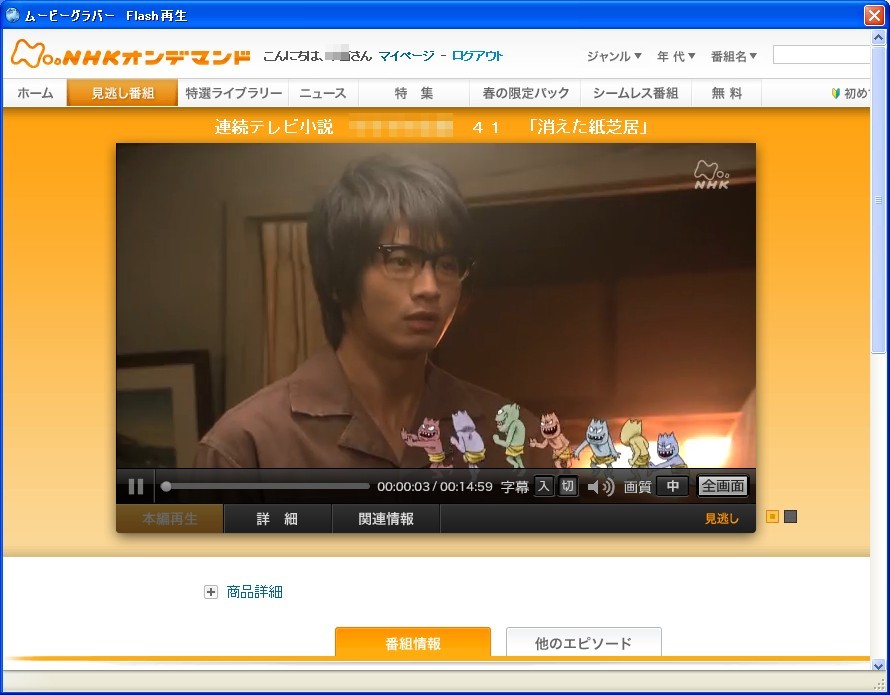
Task: Open the ジャンル dropdown
Action: pos(614,56)
